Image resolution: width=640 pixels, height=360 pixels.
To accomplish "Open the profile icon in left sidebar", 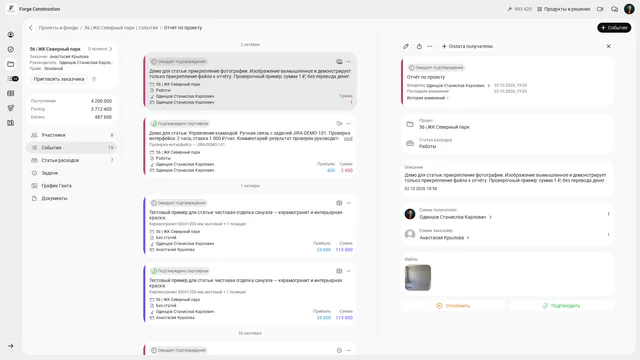I will [x=11, y=35].
